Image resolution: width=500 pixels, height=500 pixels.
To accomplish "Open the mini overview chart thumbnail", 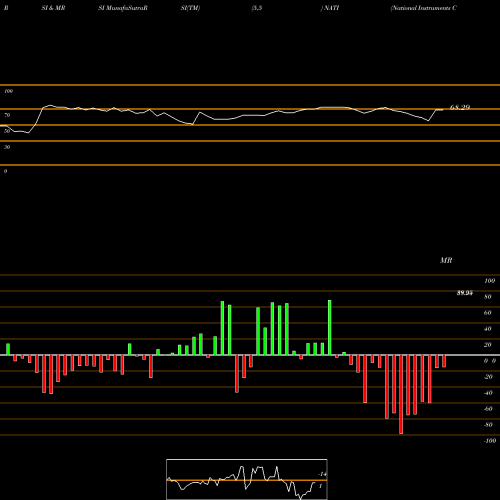I will pos(247,479).
